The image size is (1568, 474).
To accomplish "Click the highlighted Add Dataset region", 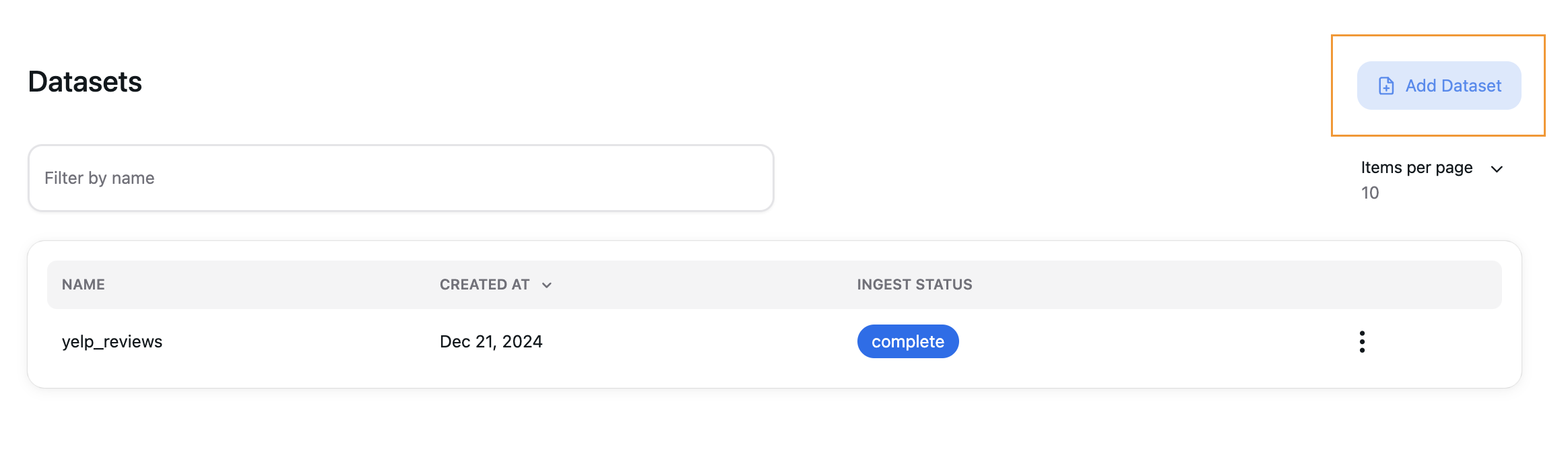I will (1439, 86).
